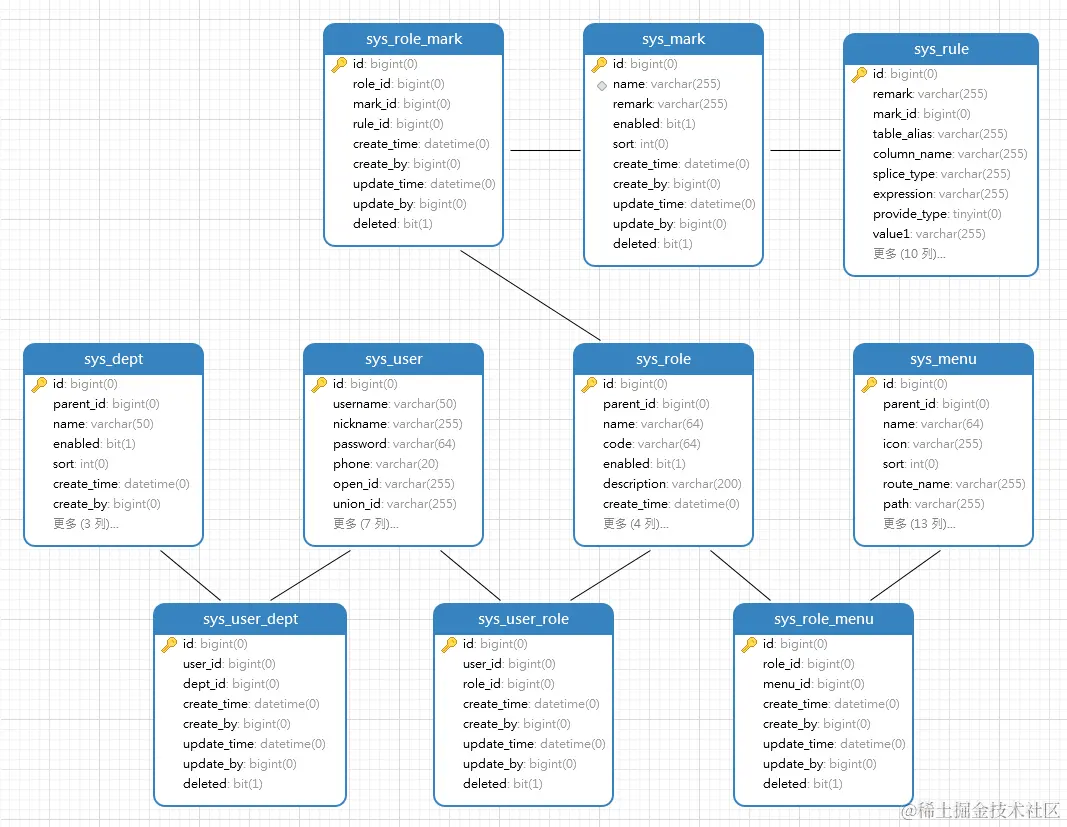Expand the 3 more columns in sys_dept

[86, 524]
